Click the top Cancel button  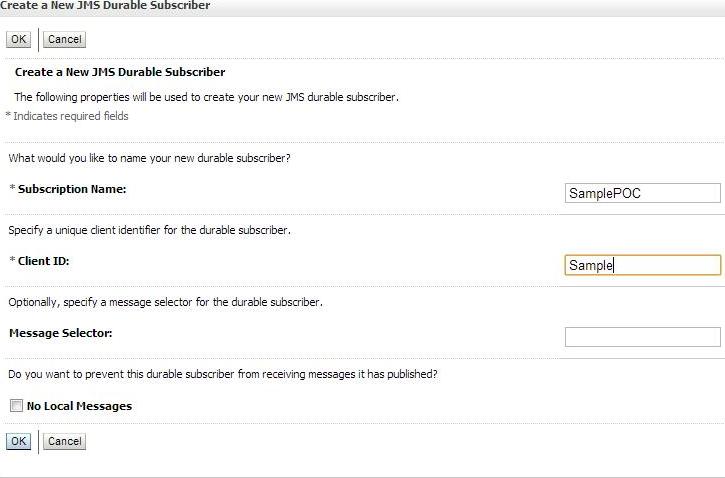[x=64, y=39]
